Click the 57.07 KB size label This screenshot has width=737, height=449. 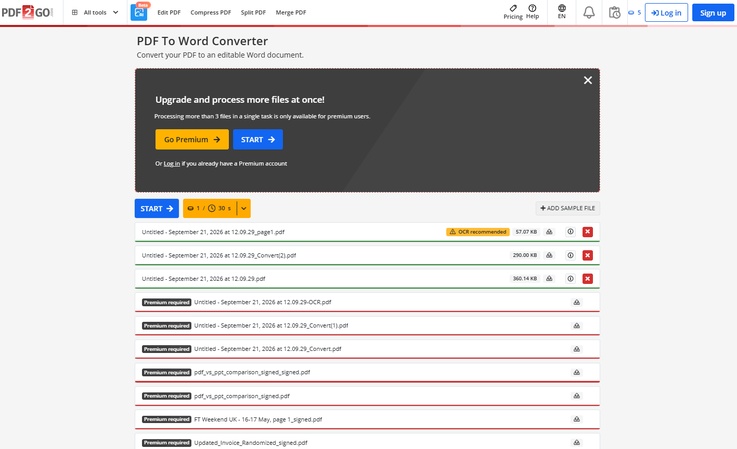point(526,232)
